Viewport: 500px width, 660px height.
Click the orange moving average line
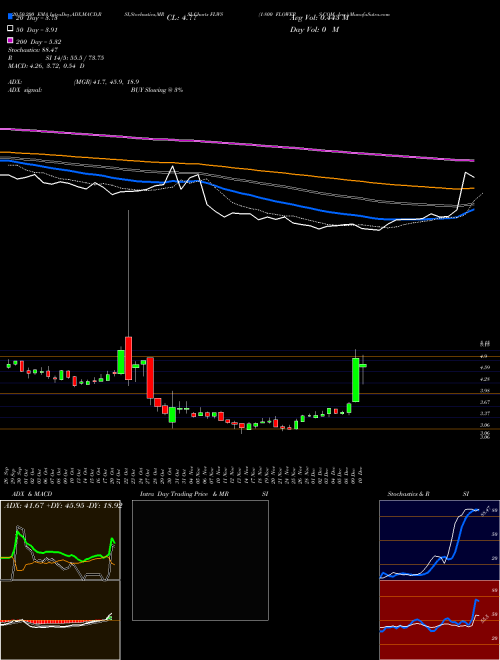pos(236,168)
